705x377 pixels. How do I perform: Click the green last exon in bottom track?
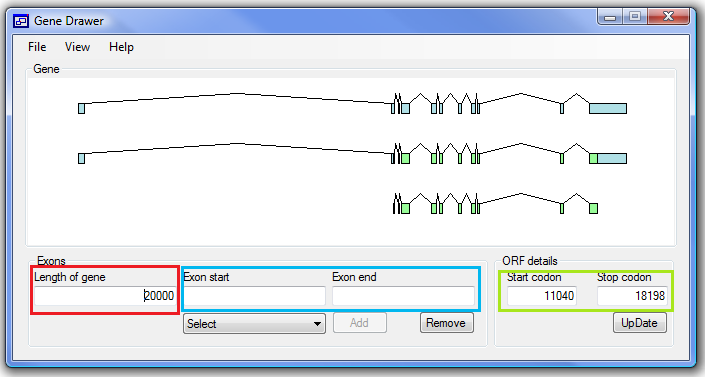tap(593, 208)
